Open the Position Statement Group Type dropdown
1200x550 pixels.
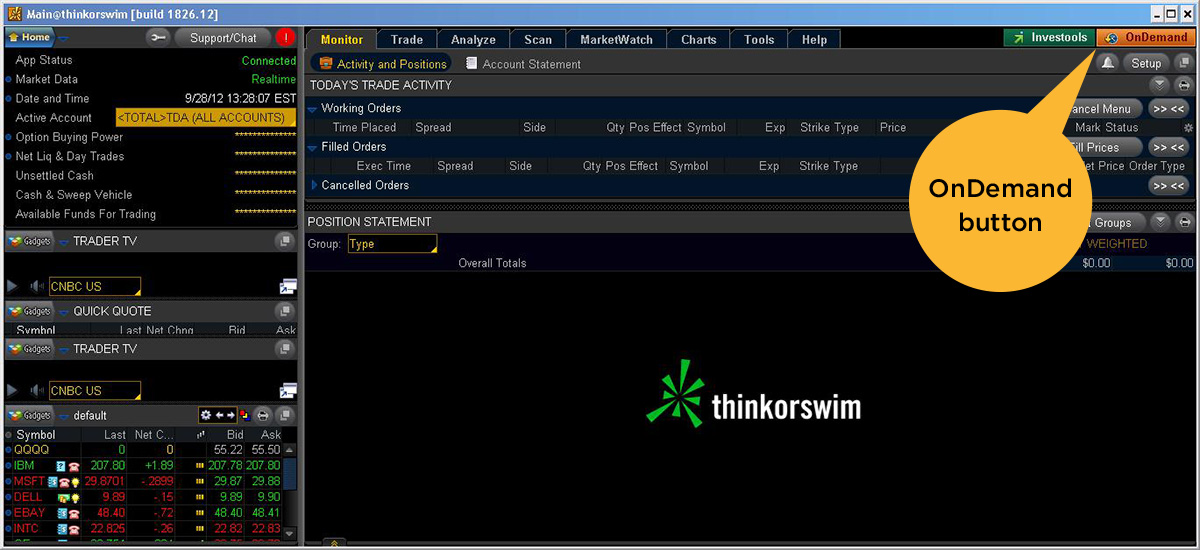click(x=392, y=244)
